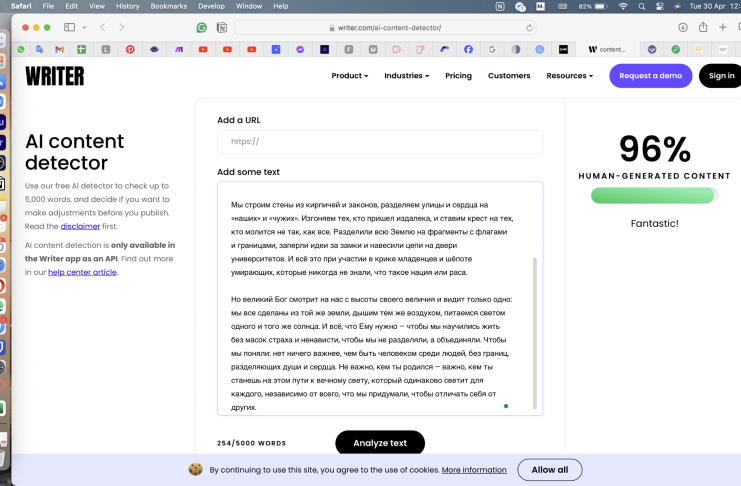
Task: Select the Writer 'content...' tab
Action: pyautogui.click(x=607, y=49)
